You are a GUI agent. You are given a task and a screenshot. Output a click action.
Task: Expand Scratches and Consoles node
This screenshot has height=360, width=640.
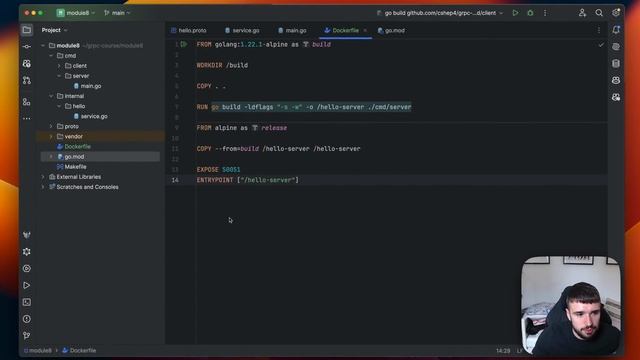click(x=43, y=187)
